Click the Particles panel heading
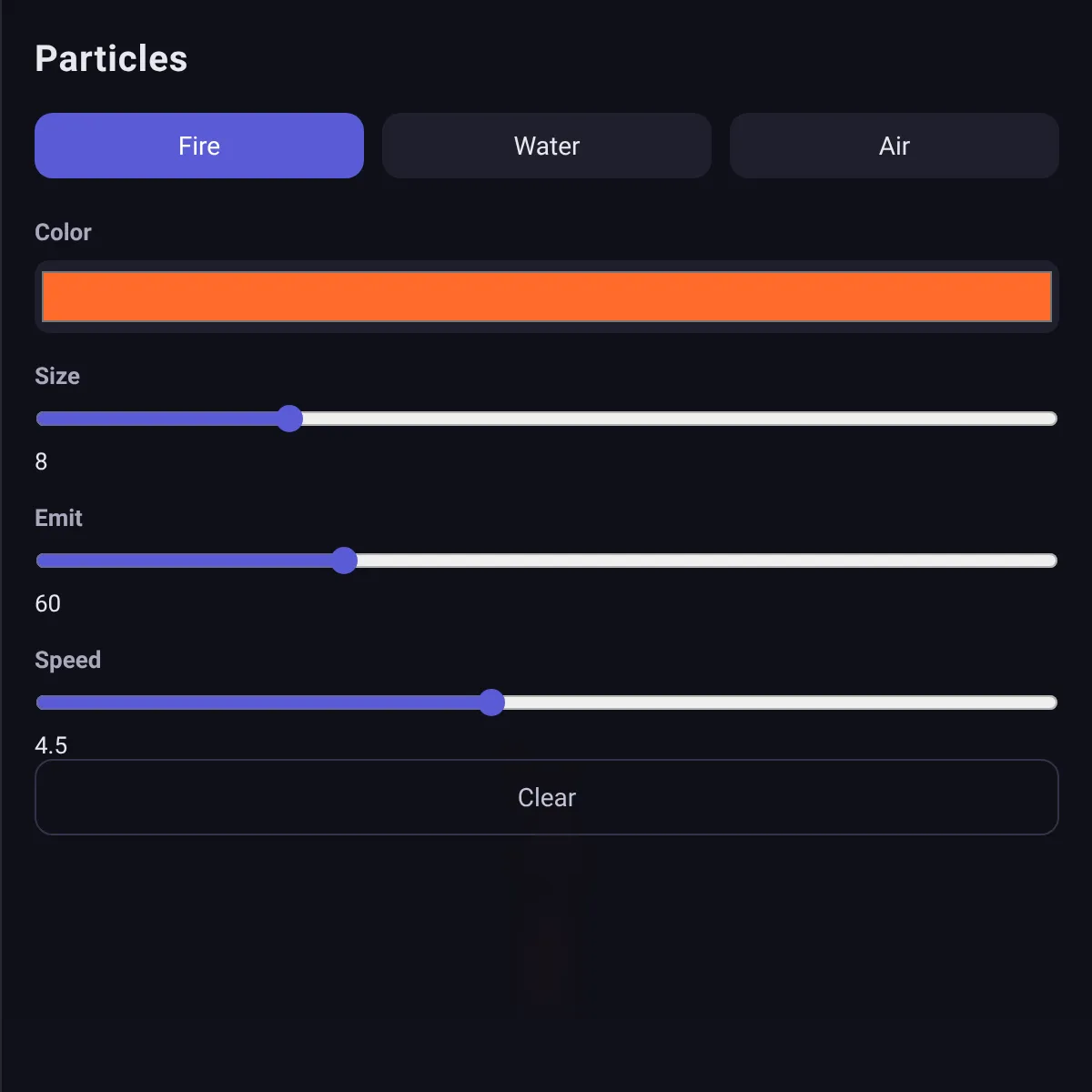1092x1092 pixels. click(111, 59)
